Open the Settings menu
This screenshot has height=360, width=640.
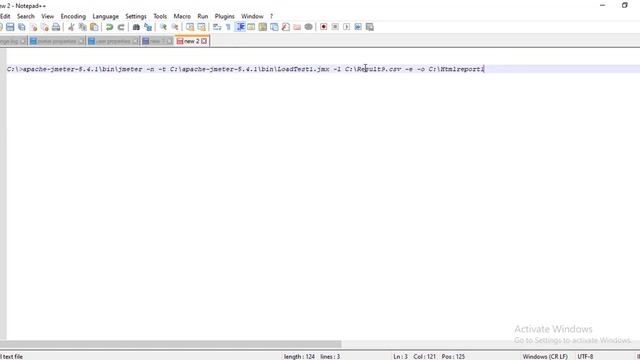(136, 16)
